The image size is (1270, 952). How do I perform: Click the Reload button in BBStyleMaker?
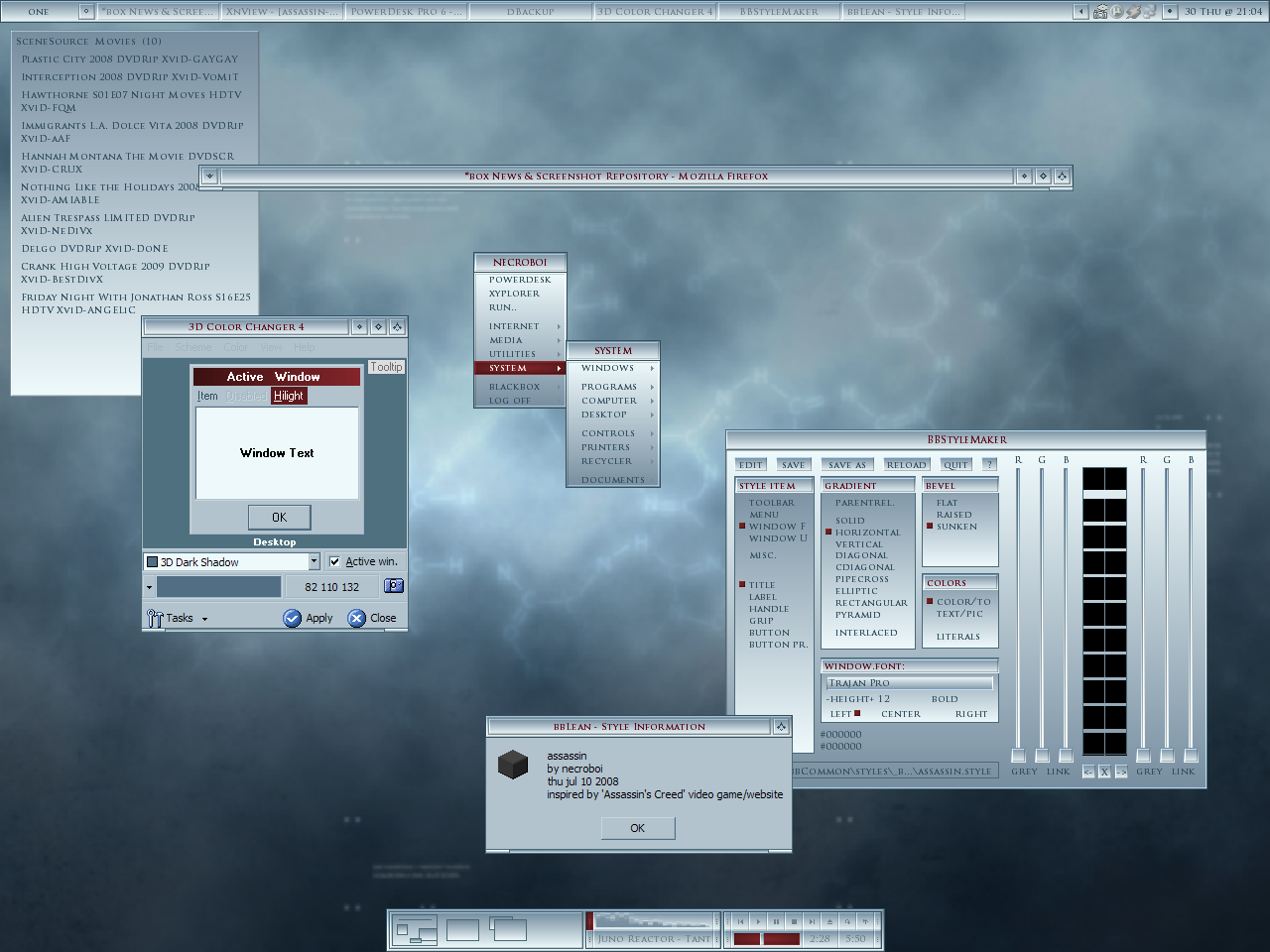[x=906, y=464]
